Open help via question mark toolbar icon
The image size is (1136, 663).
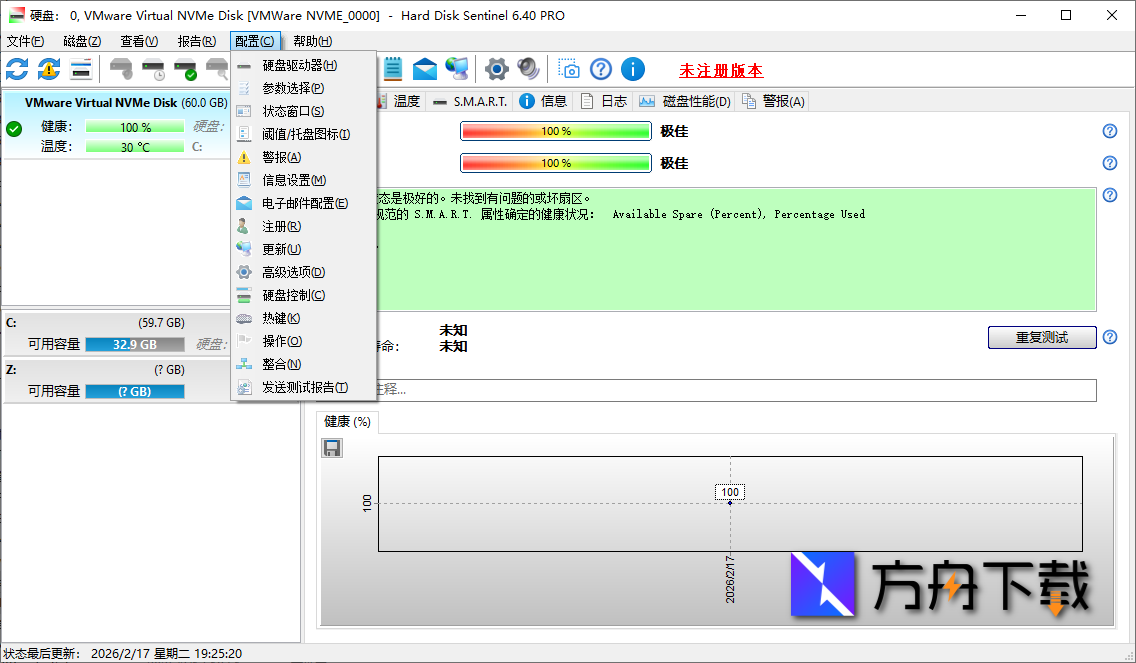(x=600, y=68)
